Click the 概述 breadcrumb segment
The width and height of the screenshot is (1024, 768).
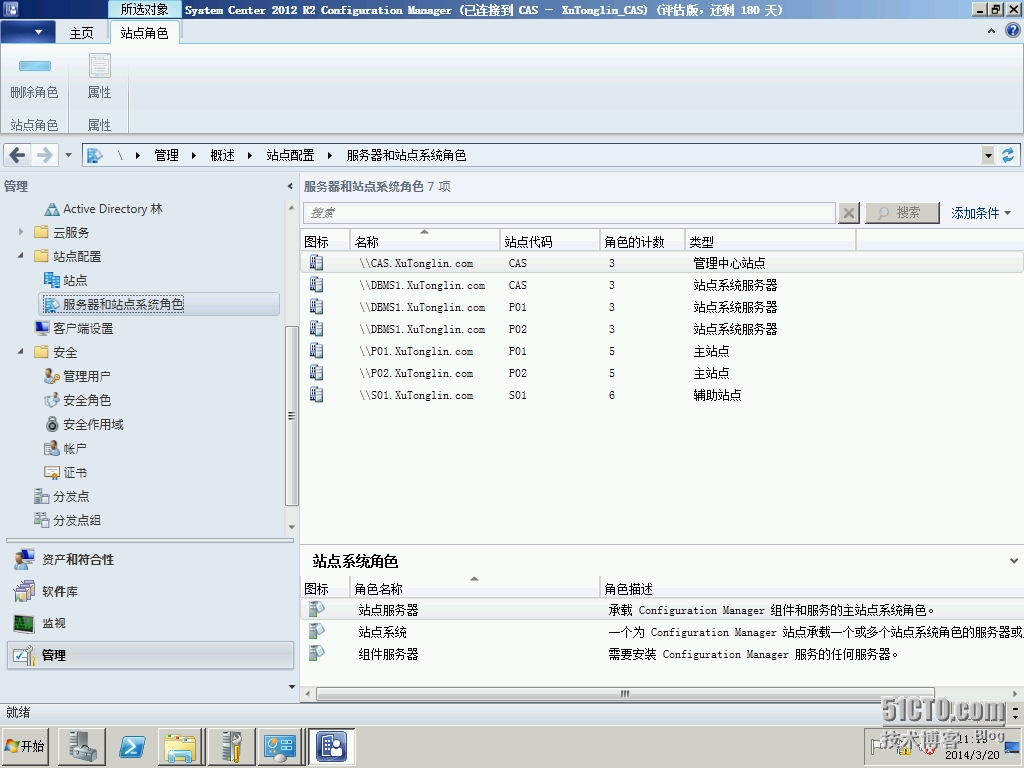coord(222,155)
